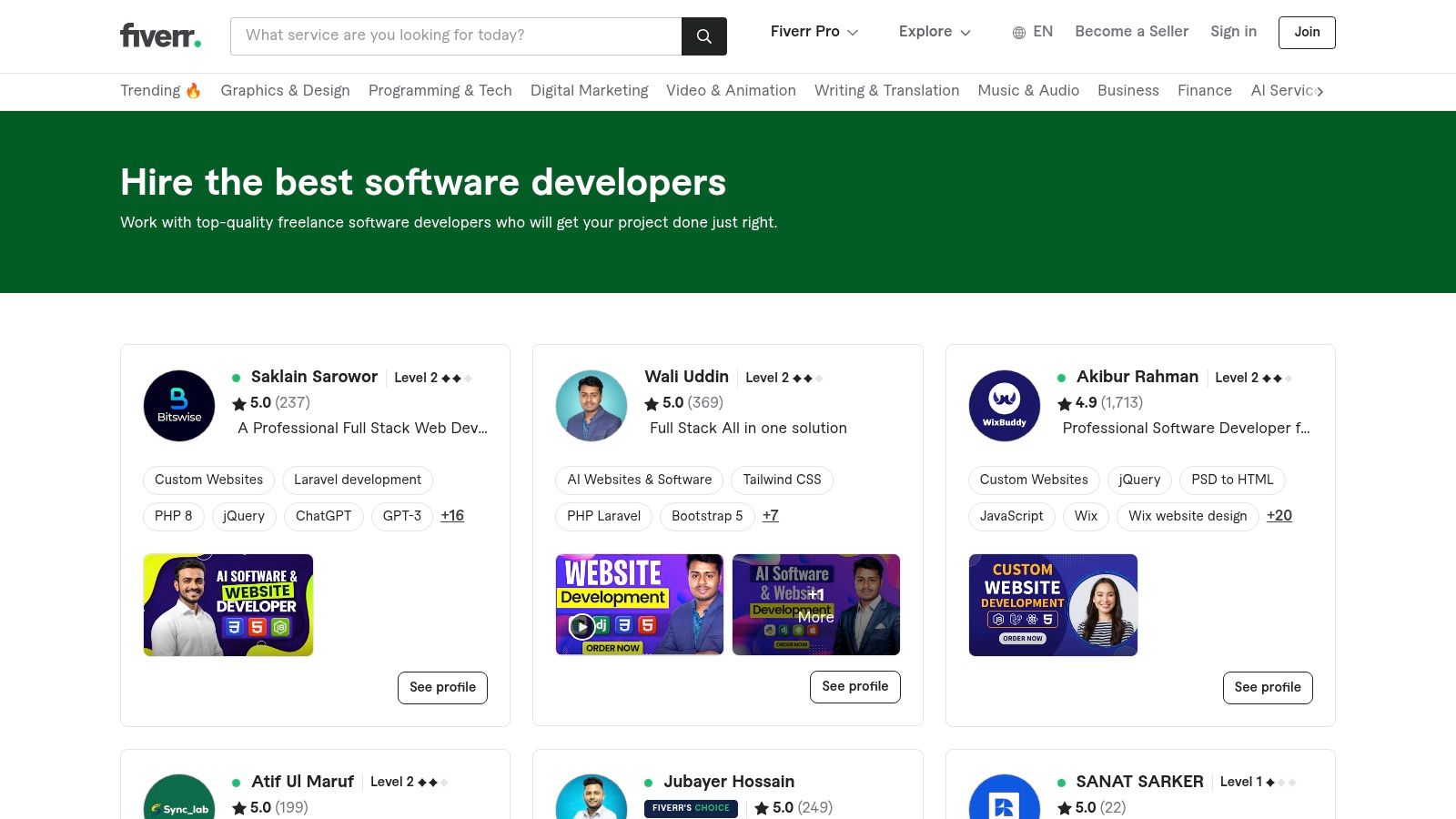
Task: Click the Fiverr logo
Action: coord(159,35)
